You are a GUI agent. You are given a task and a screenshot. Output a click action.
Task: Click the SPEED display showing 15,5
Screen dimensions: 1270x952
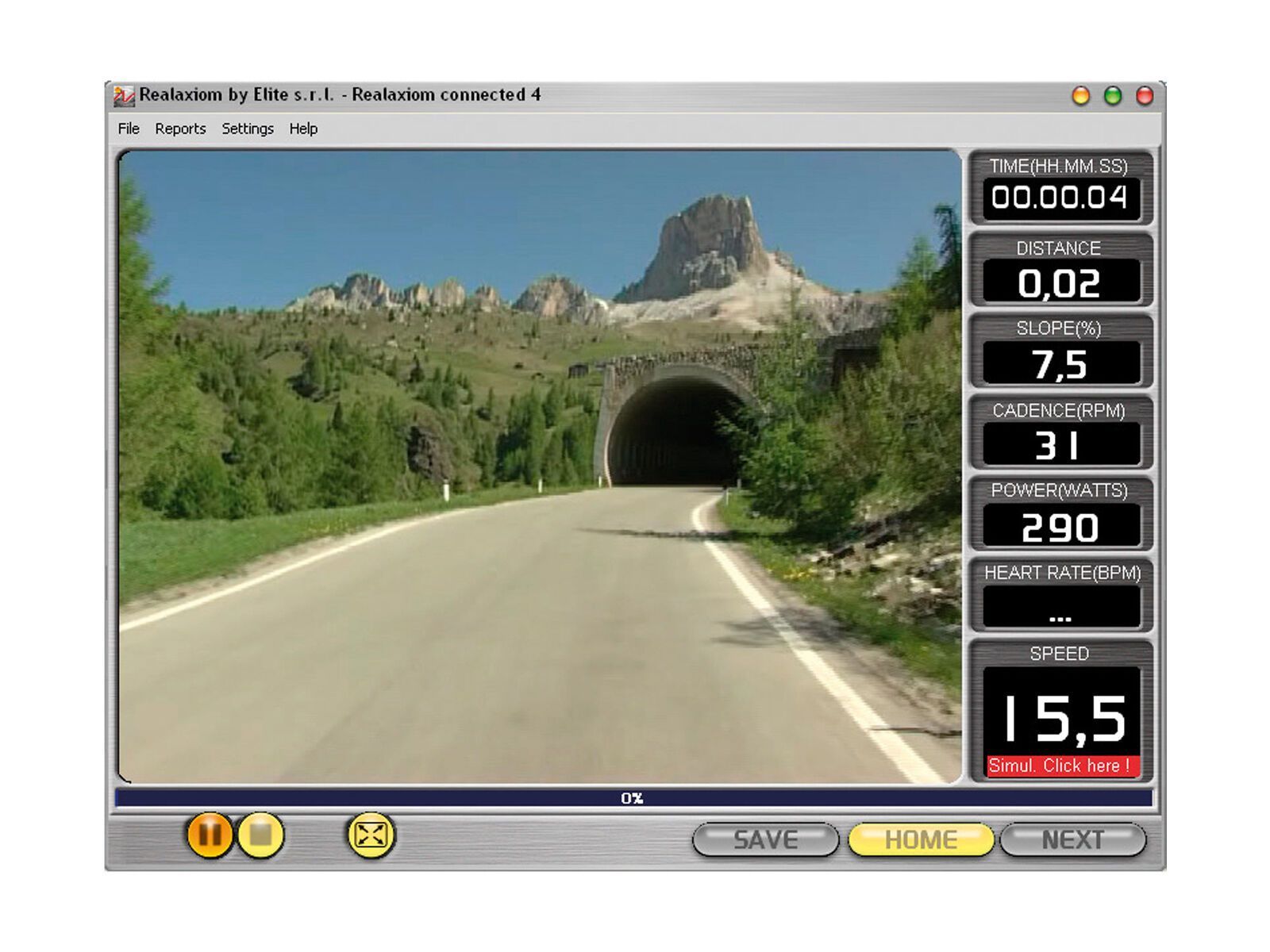click(x=1061, y=714)
